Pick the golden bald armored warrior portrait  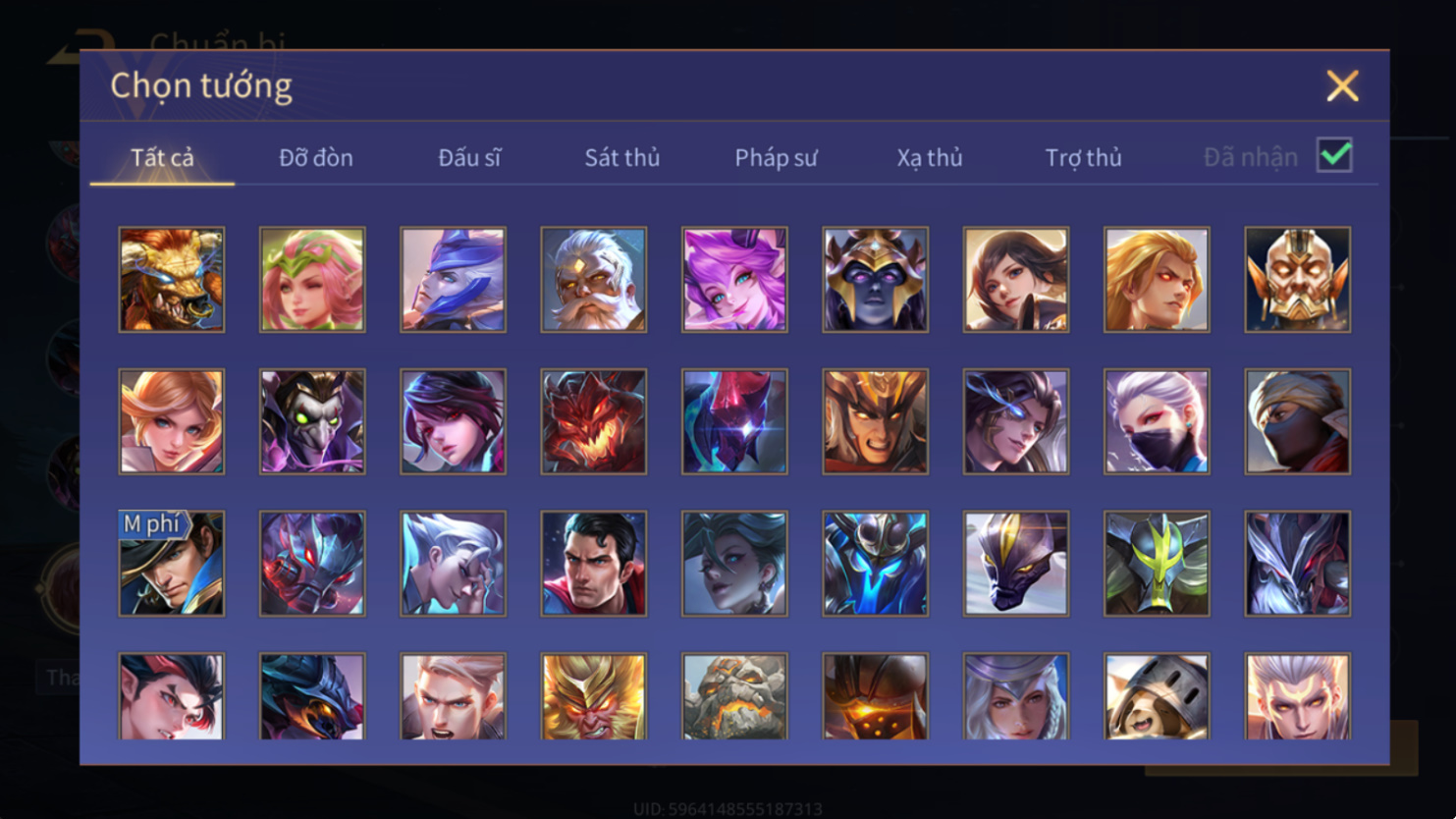click(x=1297, y=280)
